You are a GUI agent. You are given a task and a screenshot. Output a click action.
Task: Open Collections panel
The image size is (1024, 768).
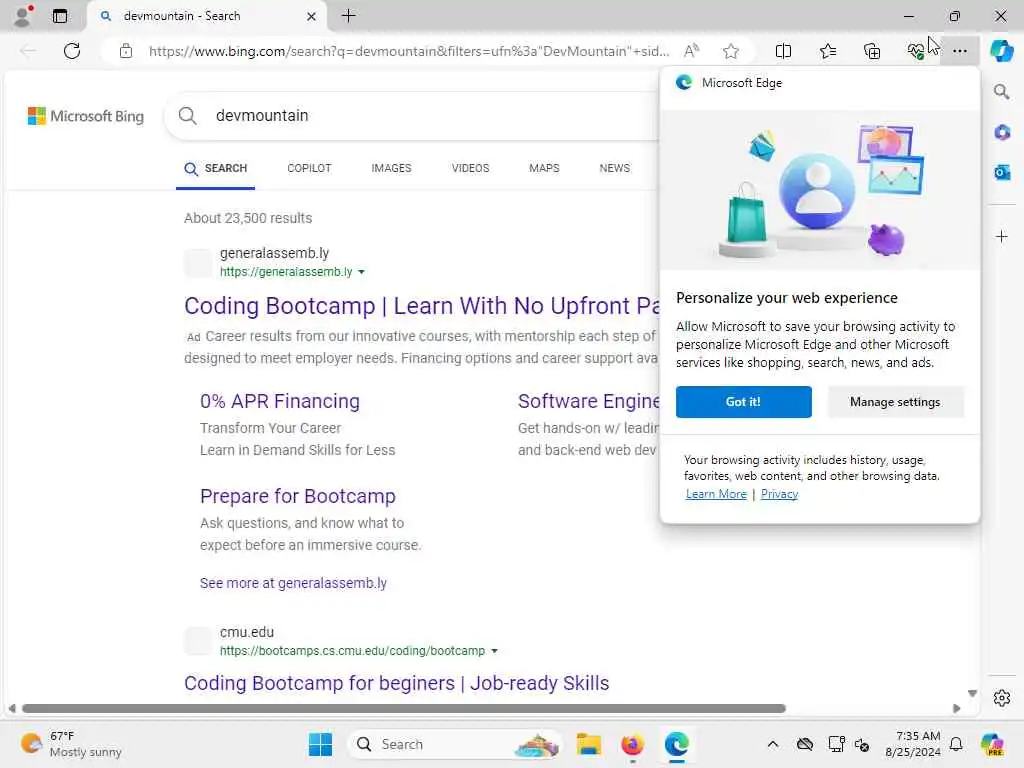point(872,51)
